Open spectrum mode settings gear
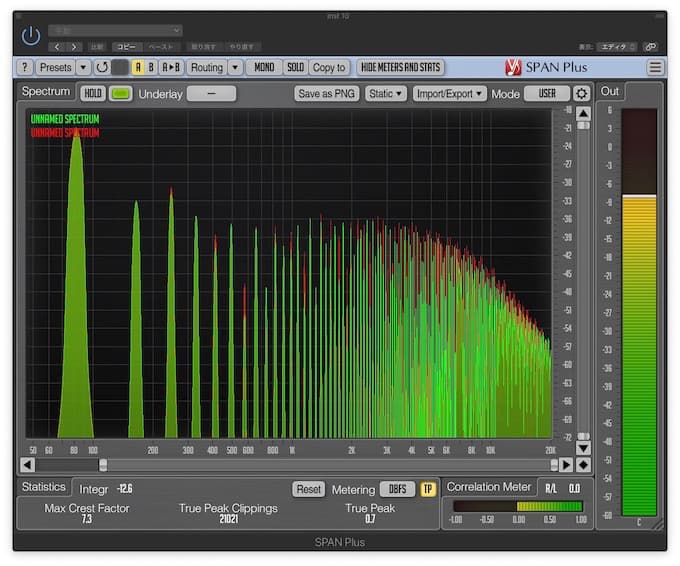 [x=581, y=93]
